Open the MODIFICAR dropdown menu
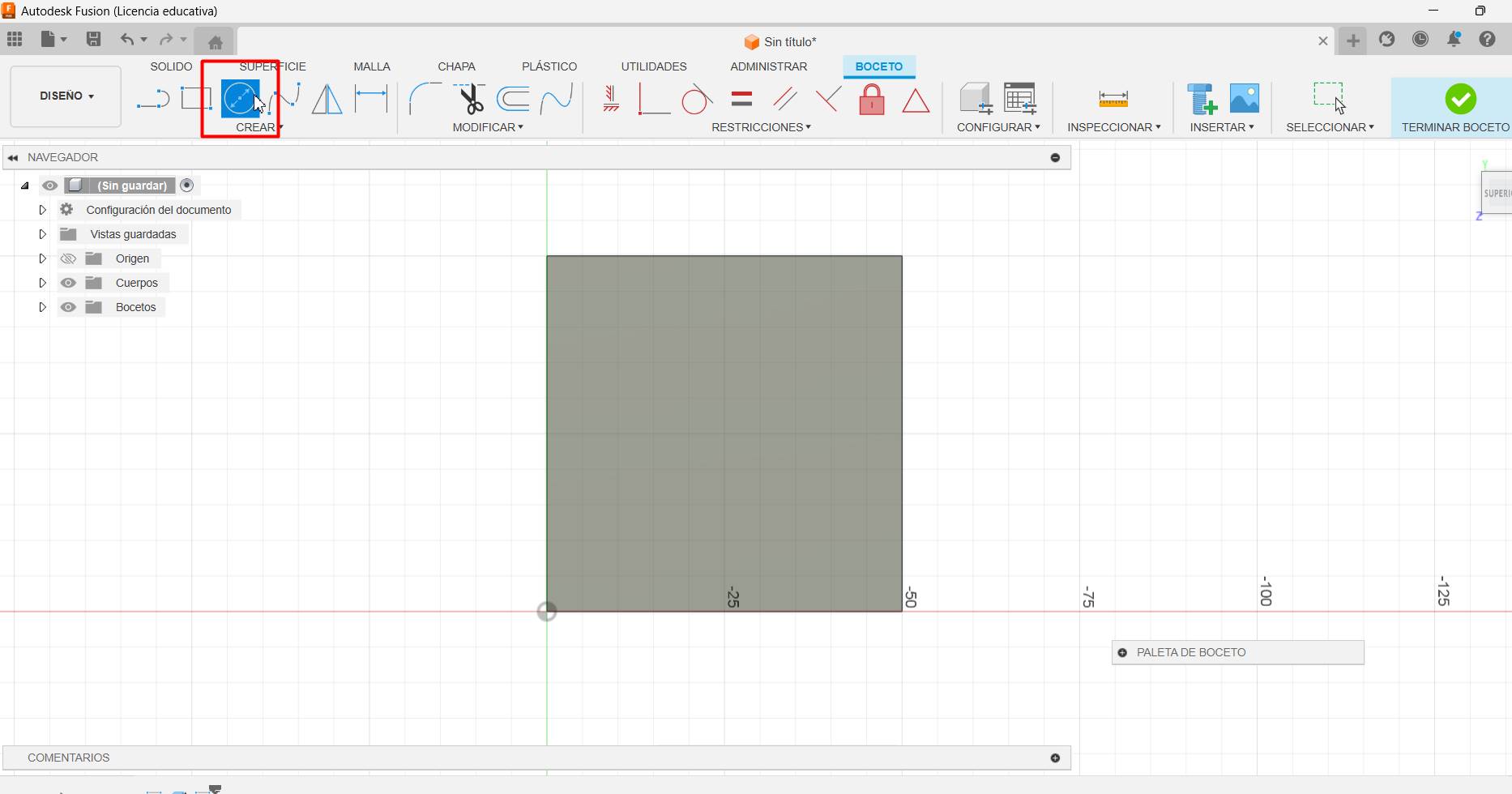Screen dimensions: 1512x794 click(488, 127)
